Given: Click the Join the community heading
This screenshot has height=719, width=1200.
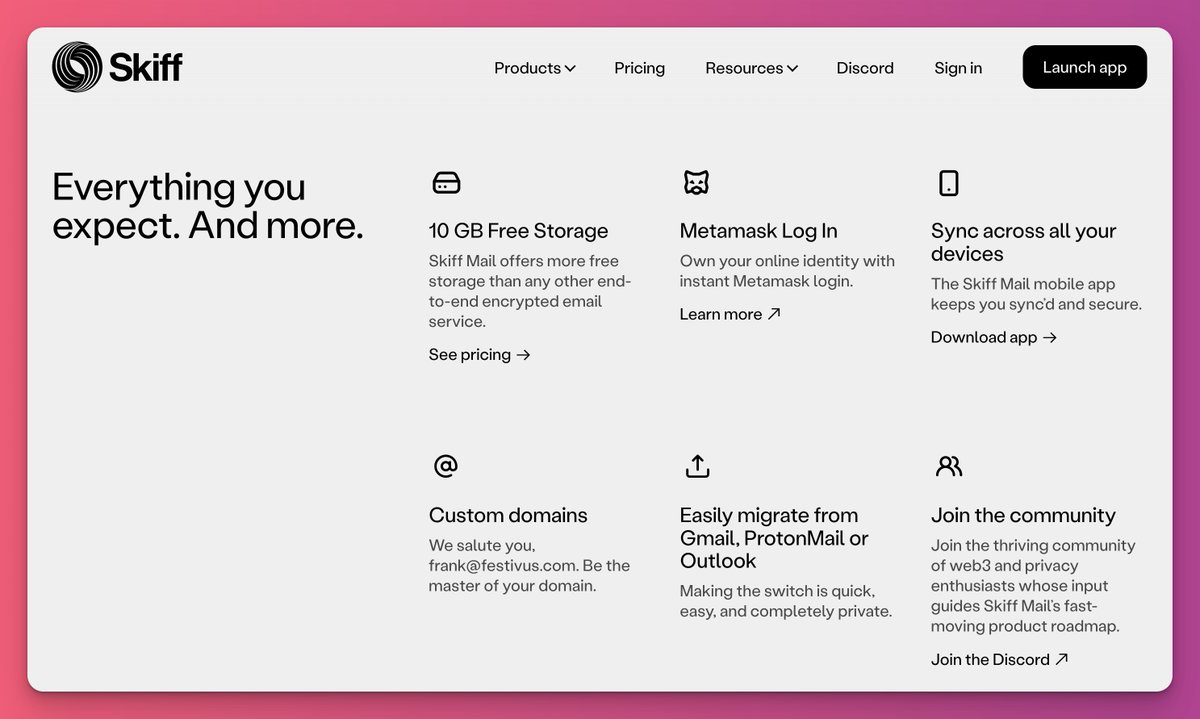Looking at the screenshot, I should [x=1023, y=516].
